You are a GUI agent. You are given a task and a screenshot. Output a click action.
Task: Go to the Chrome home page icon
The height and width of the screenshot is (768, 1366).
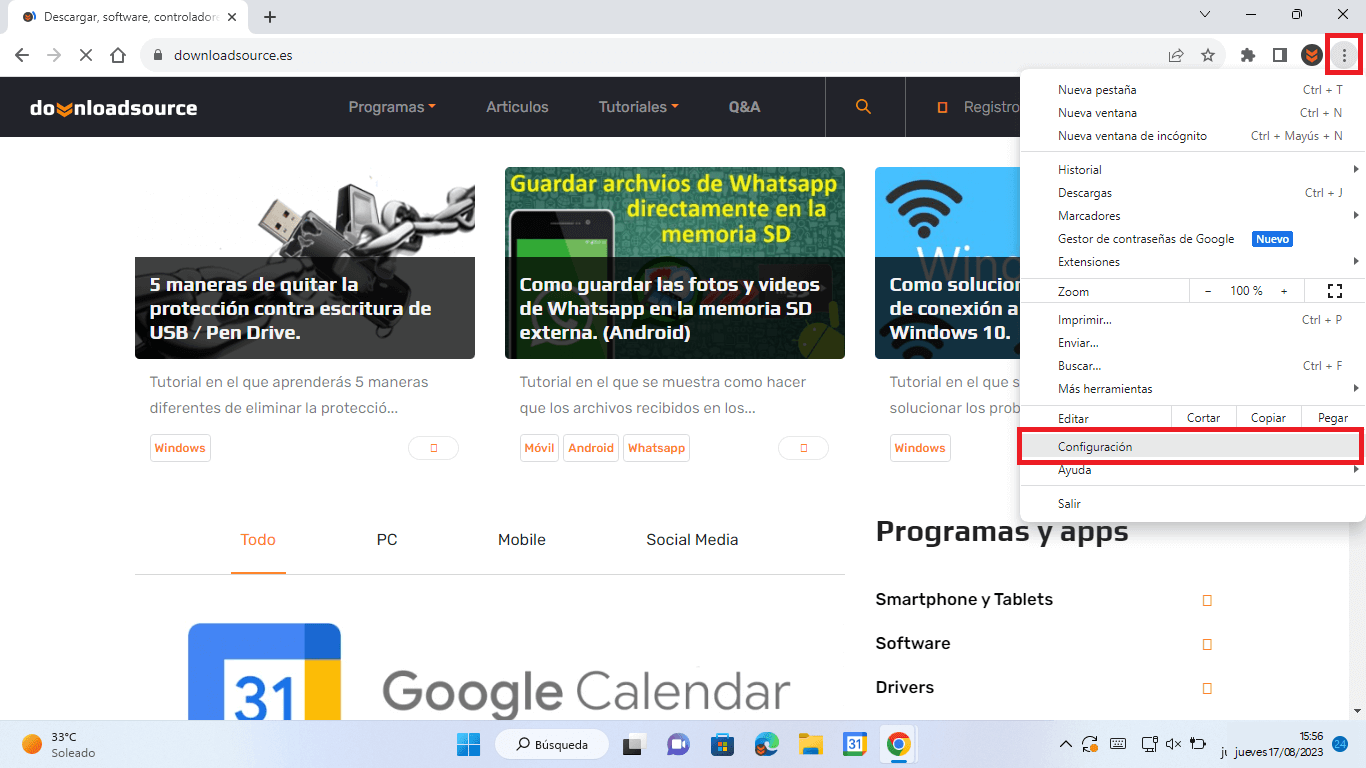pyautogui.click(x=118, y=55)
